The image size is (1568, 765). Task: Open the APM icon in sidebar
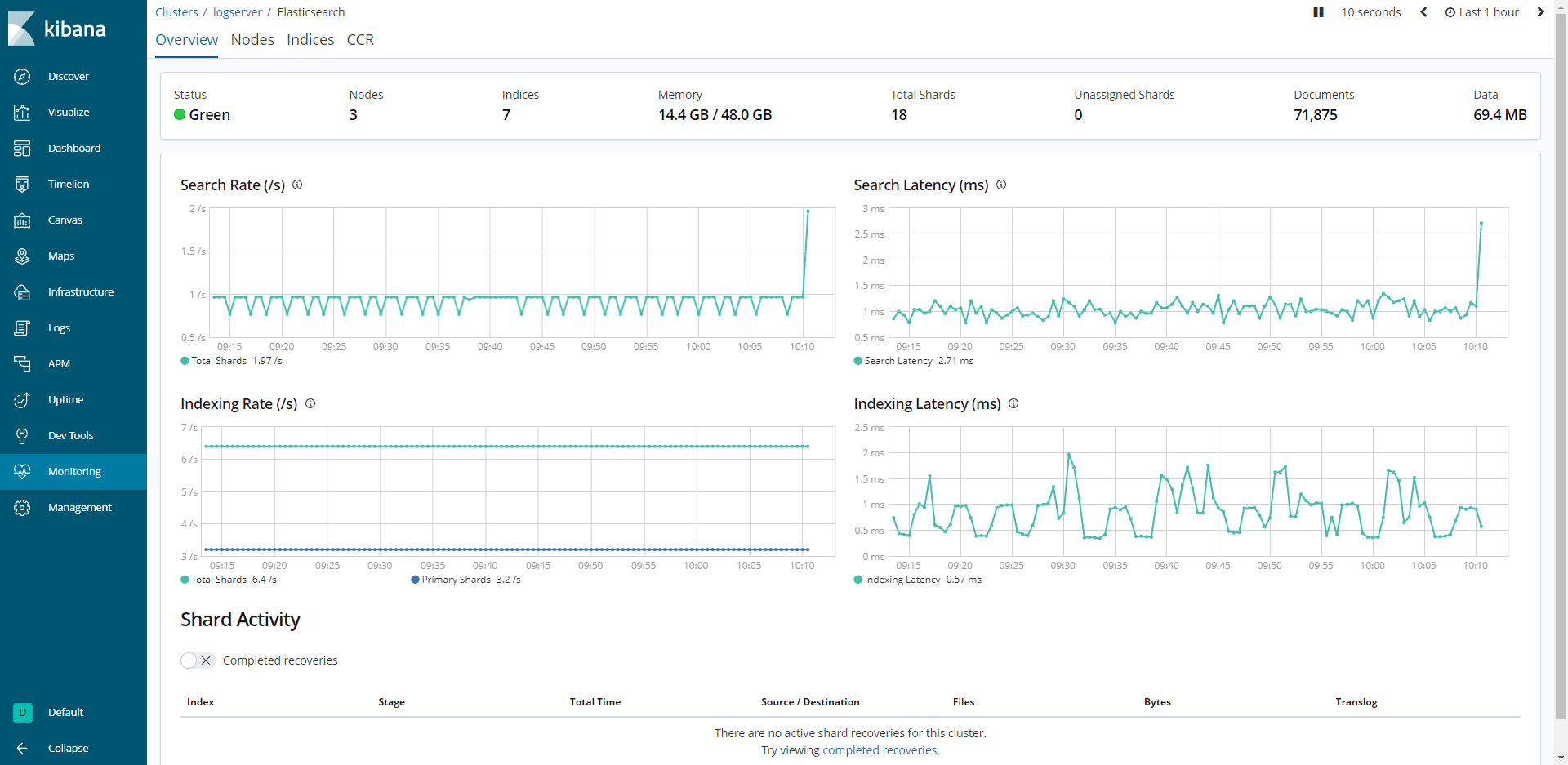[22, 363]
